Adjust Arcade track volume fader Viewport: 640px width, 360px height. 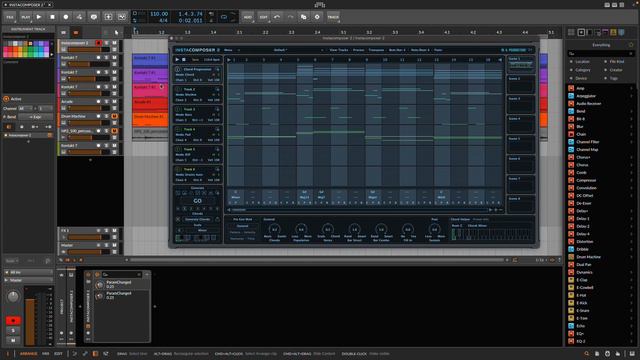[x=89, y=108]
